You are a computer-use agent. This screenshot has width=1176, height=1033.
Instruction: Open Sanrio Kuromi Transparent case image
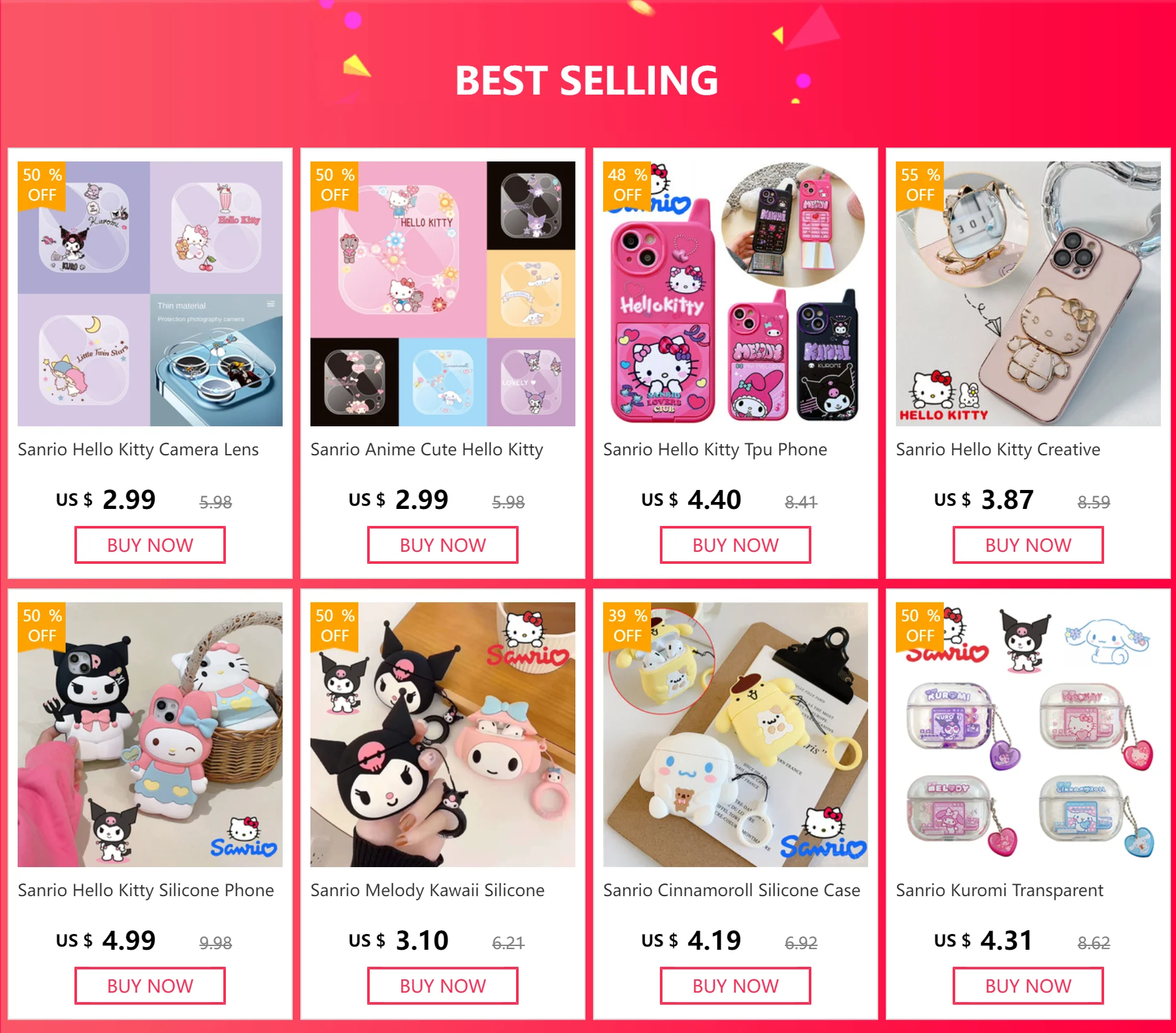(1028, 735)
